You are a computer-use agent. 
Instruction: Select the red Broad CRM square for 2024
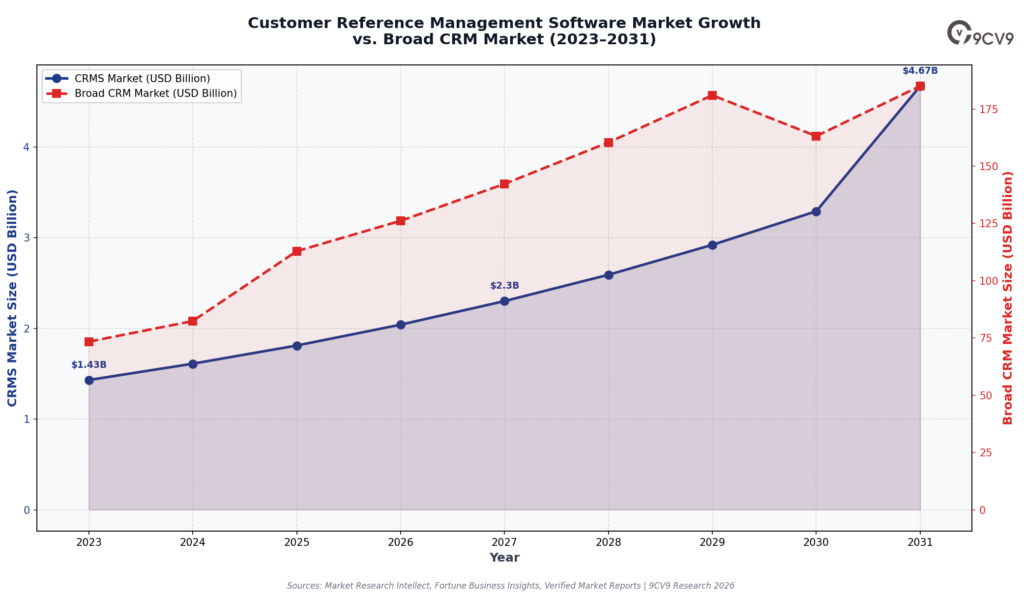coord(193,321)
